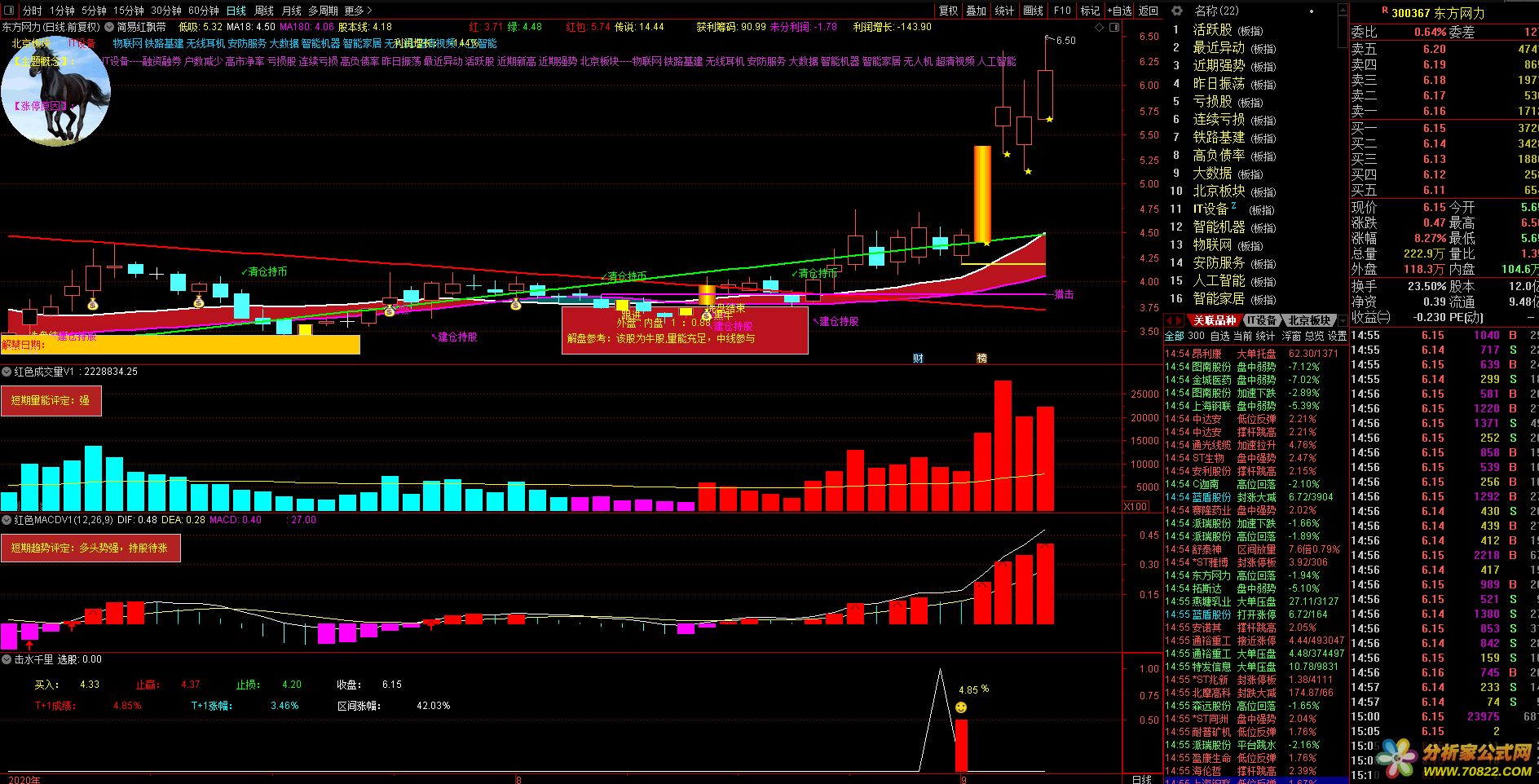Click the 榜 marker on the chart's lower axis

point(982,358)
